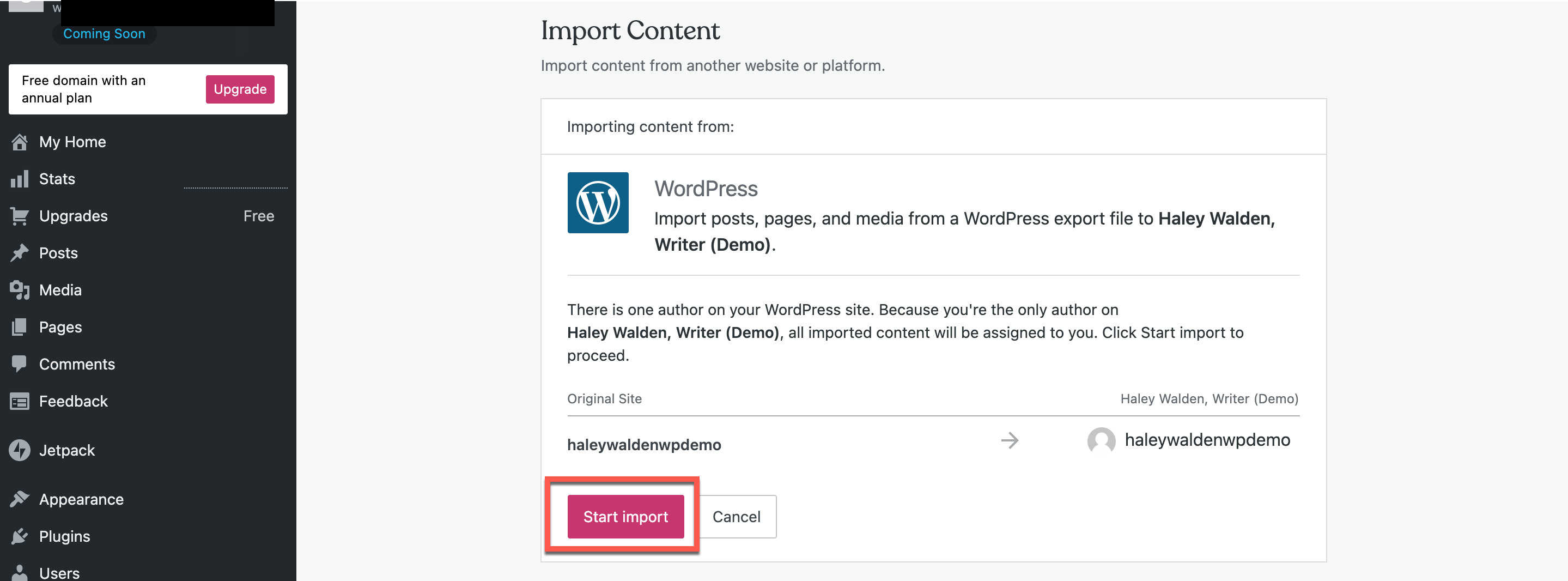Click the pink Upgrade button

(x=240, y=89)
